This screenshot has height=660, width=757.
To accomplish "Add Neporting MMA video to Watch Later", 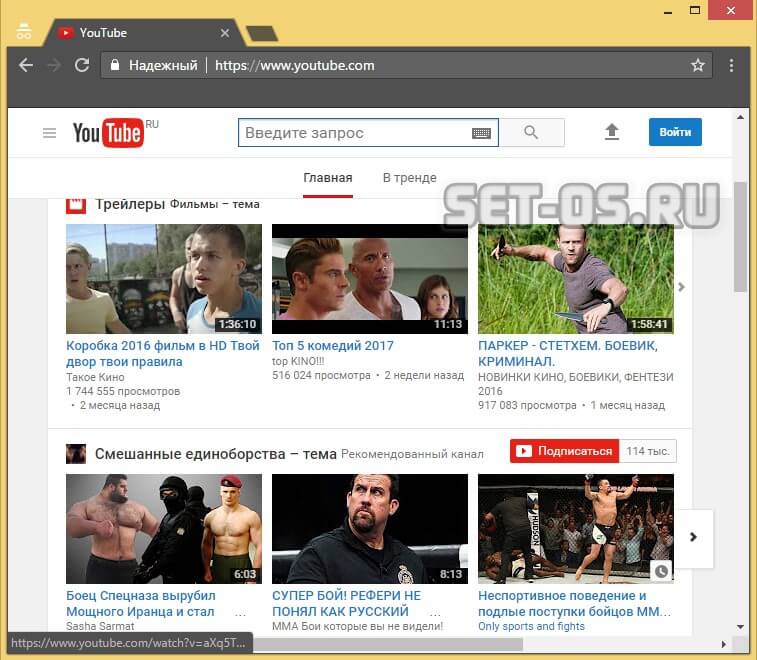I will coord(661,571).
